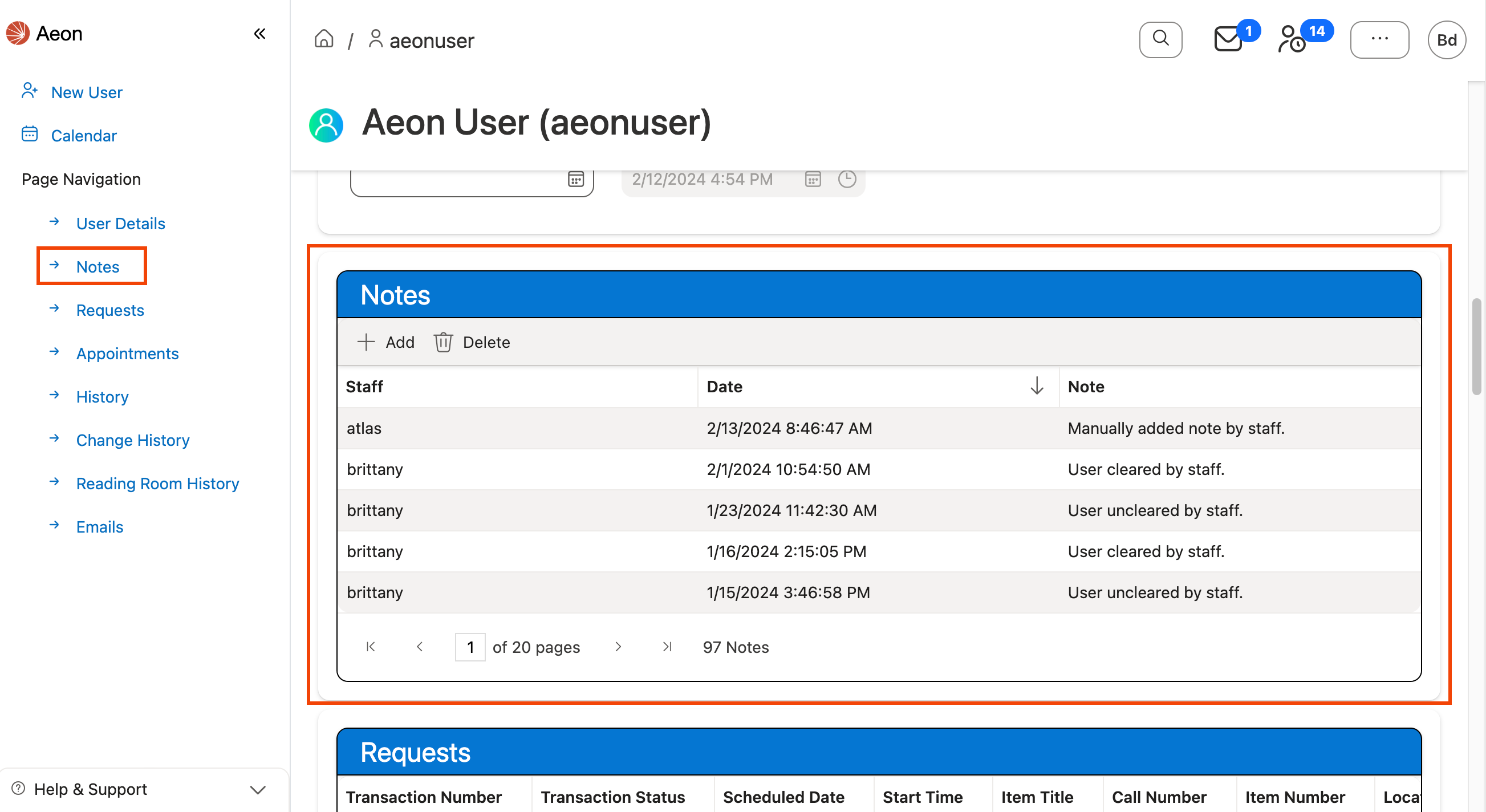Image resolution: width=1486 pixels, height=812 pixels.
Task: Open the Bd profile avatar menu
Action: [x=1447, y=39]
